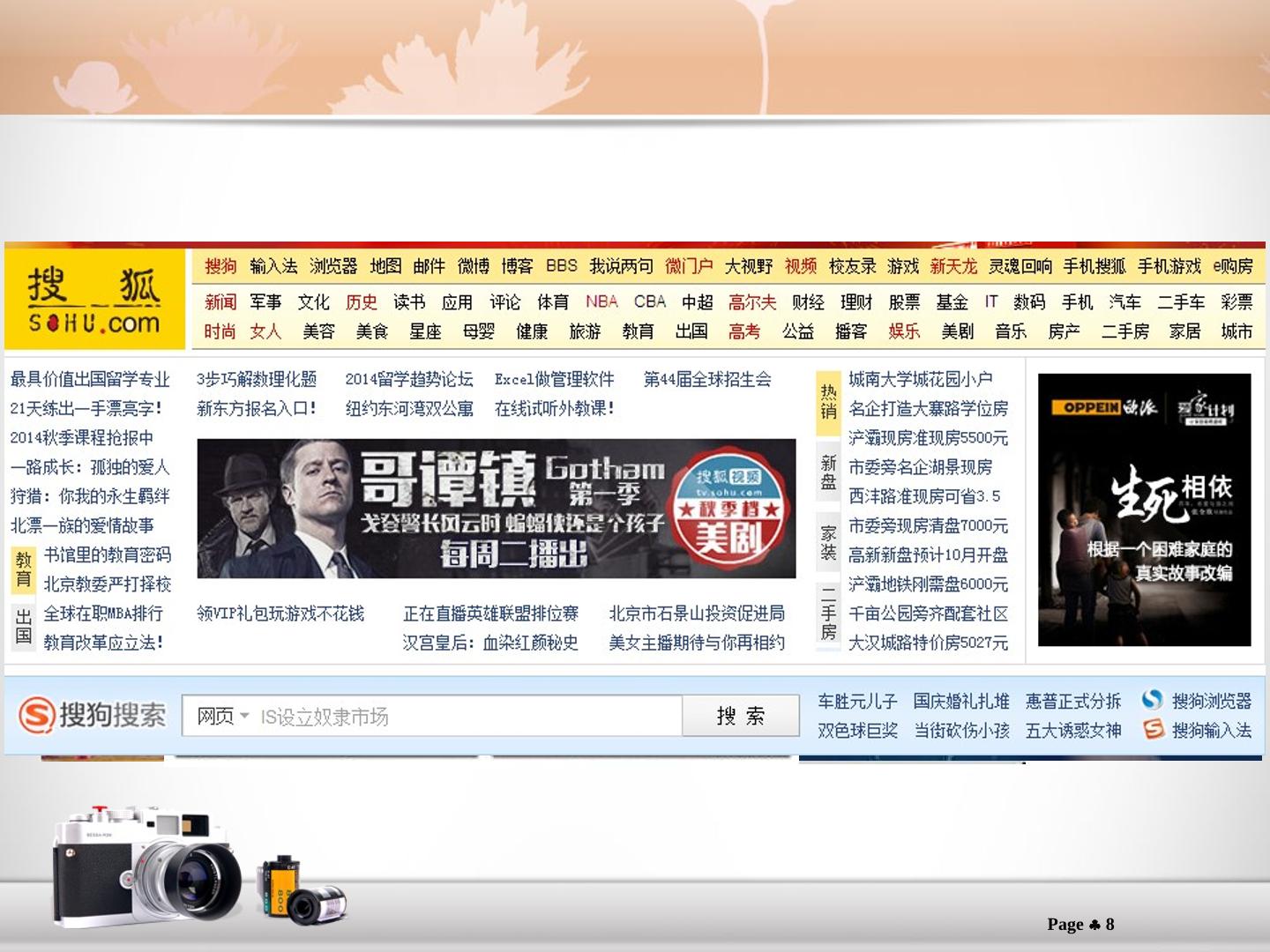Open hot search link 双色球巨奖

(857, 731)
